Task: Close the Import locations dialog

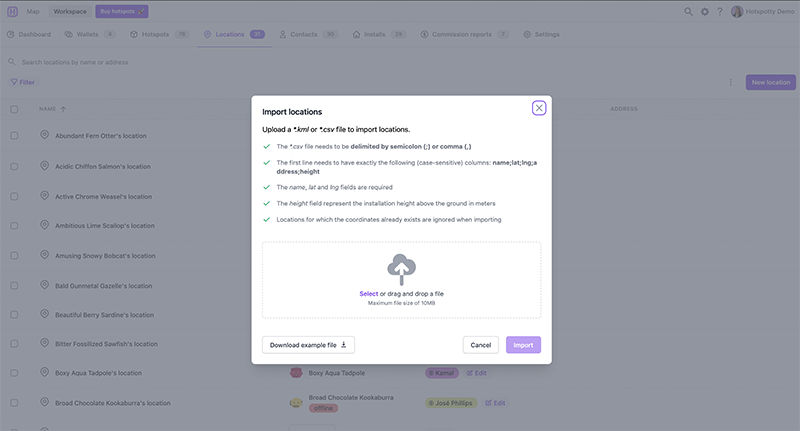Action: coord(539,108)
